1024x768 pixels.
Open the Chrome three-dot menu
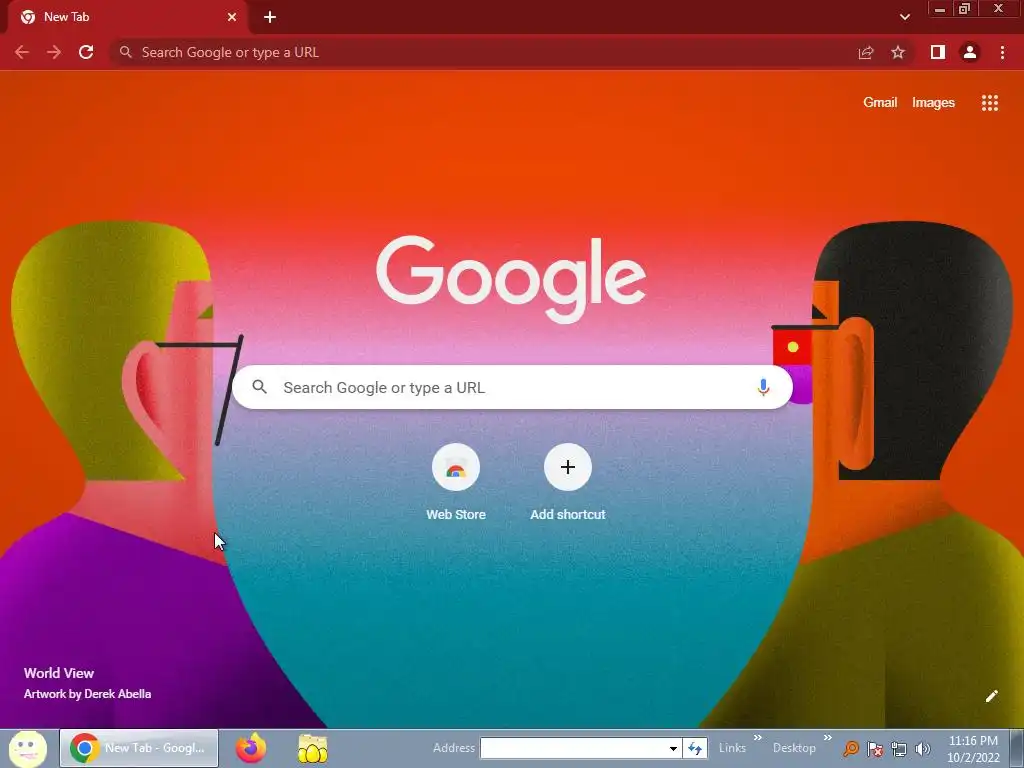coord(1002,52)
